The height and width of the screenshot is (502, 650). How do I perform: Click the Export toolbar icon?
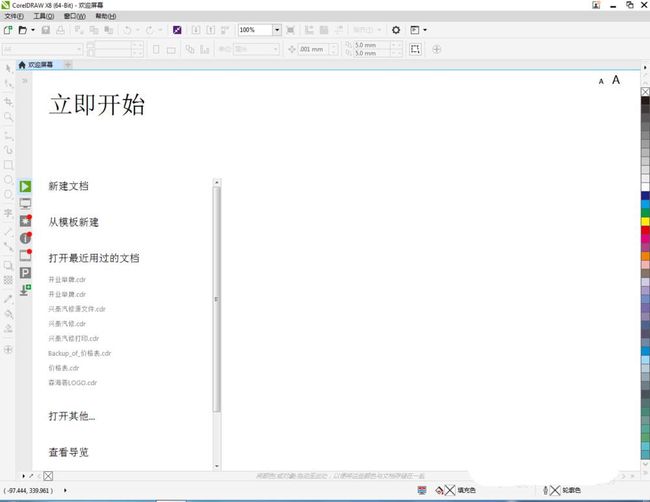pyautogui.click(x=211, y=30)
